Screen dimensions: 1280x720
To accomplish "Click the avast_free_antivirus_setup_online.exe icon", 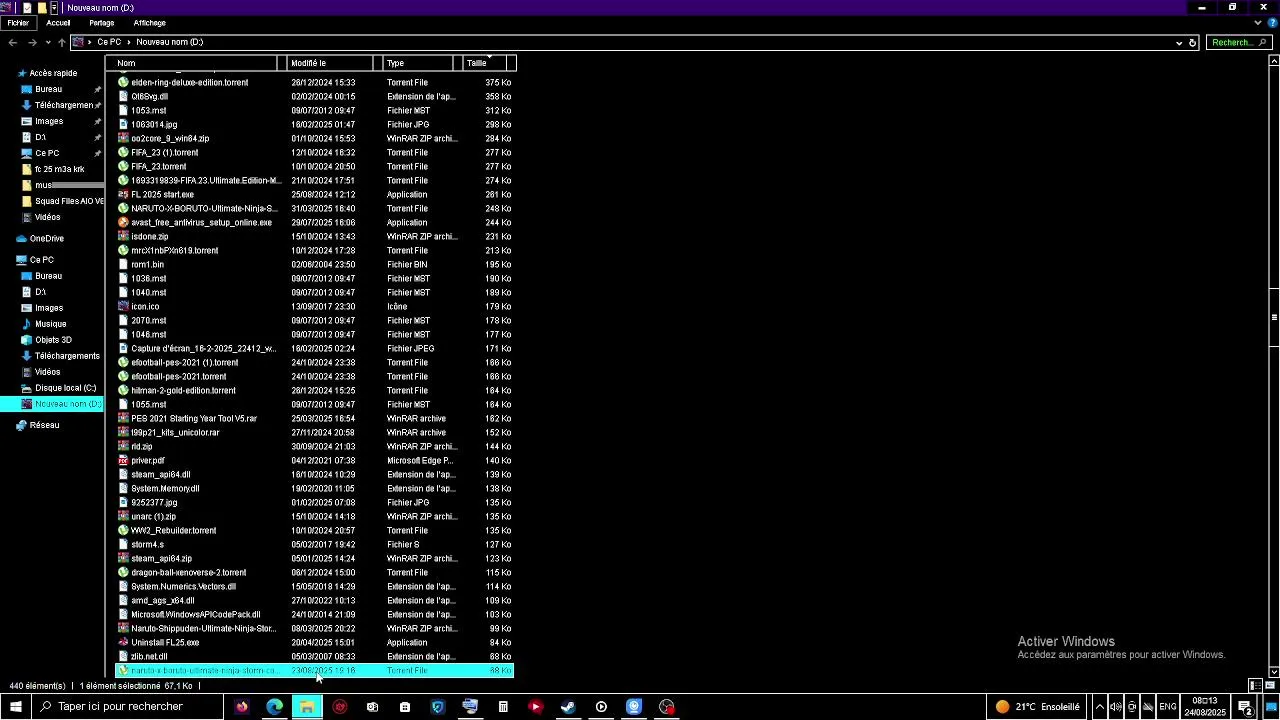I will [x=123, y=223].
